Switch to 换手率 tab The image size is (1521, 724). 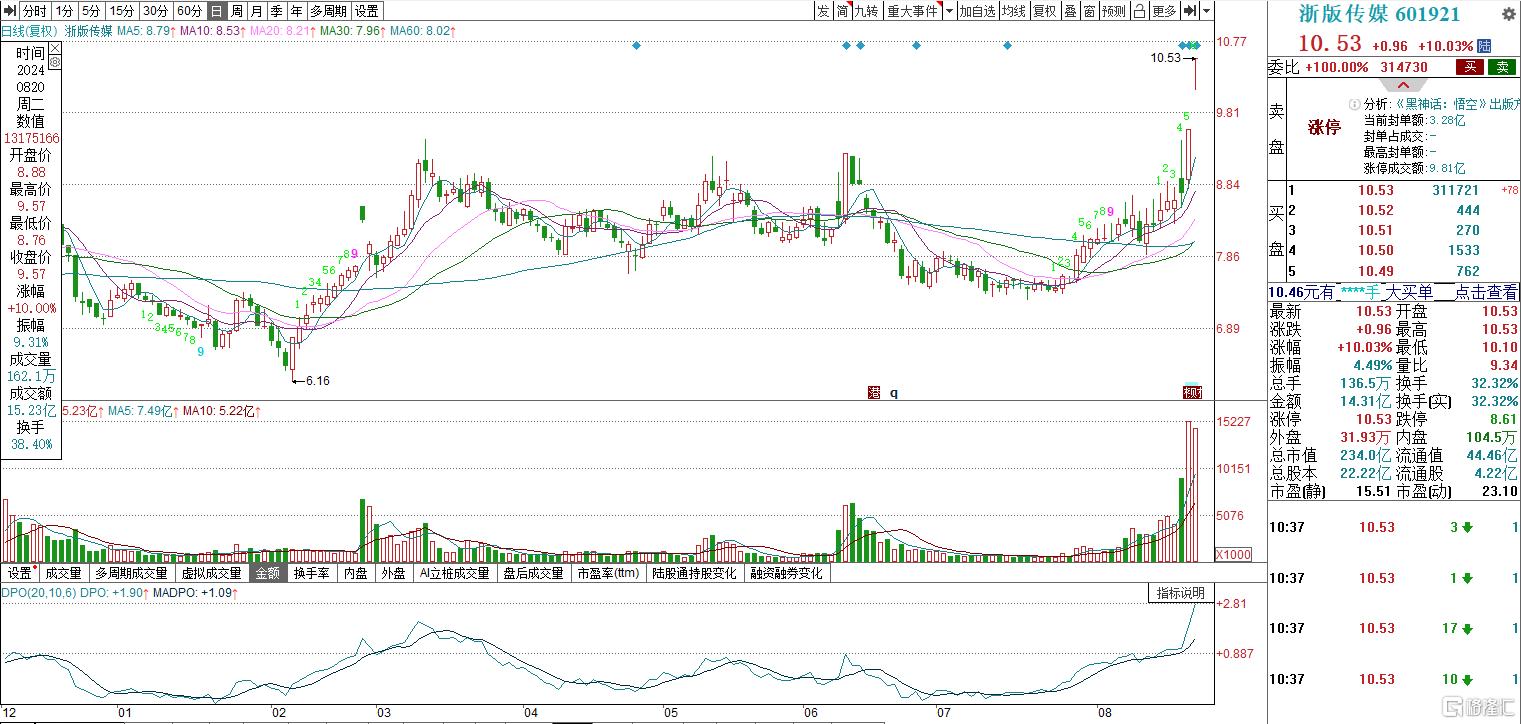coord(311,573)
